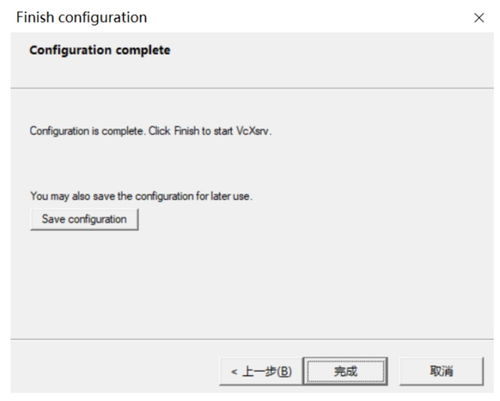Return to previous page via < 上一步(B)

261,371
